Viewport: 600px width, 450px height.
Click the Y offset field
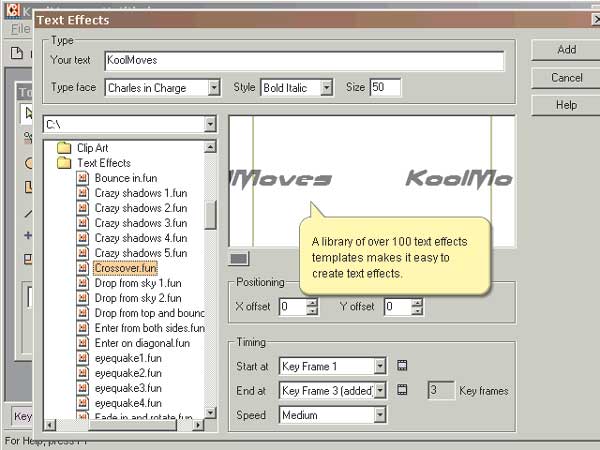(398, 307)
